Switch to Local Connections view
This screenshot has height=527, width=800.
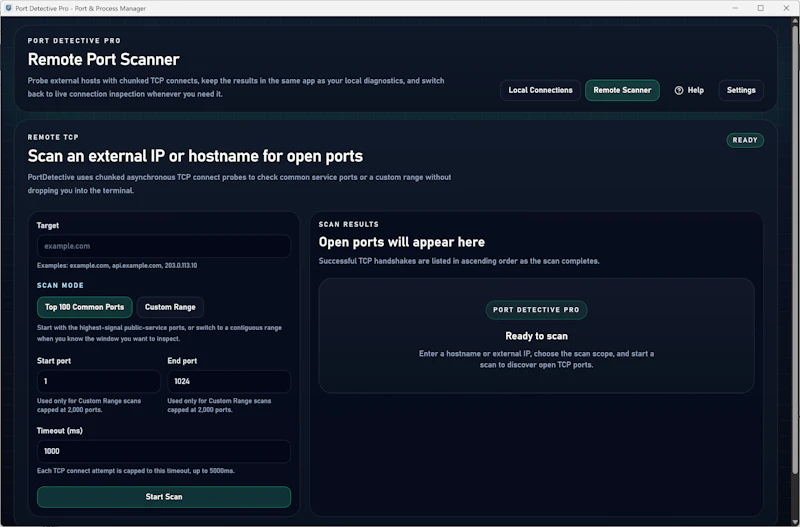pos(540,90)
